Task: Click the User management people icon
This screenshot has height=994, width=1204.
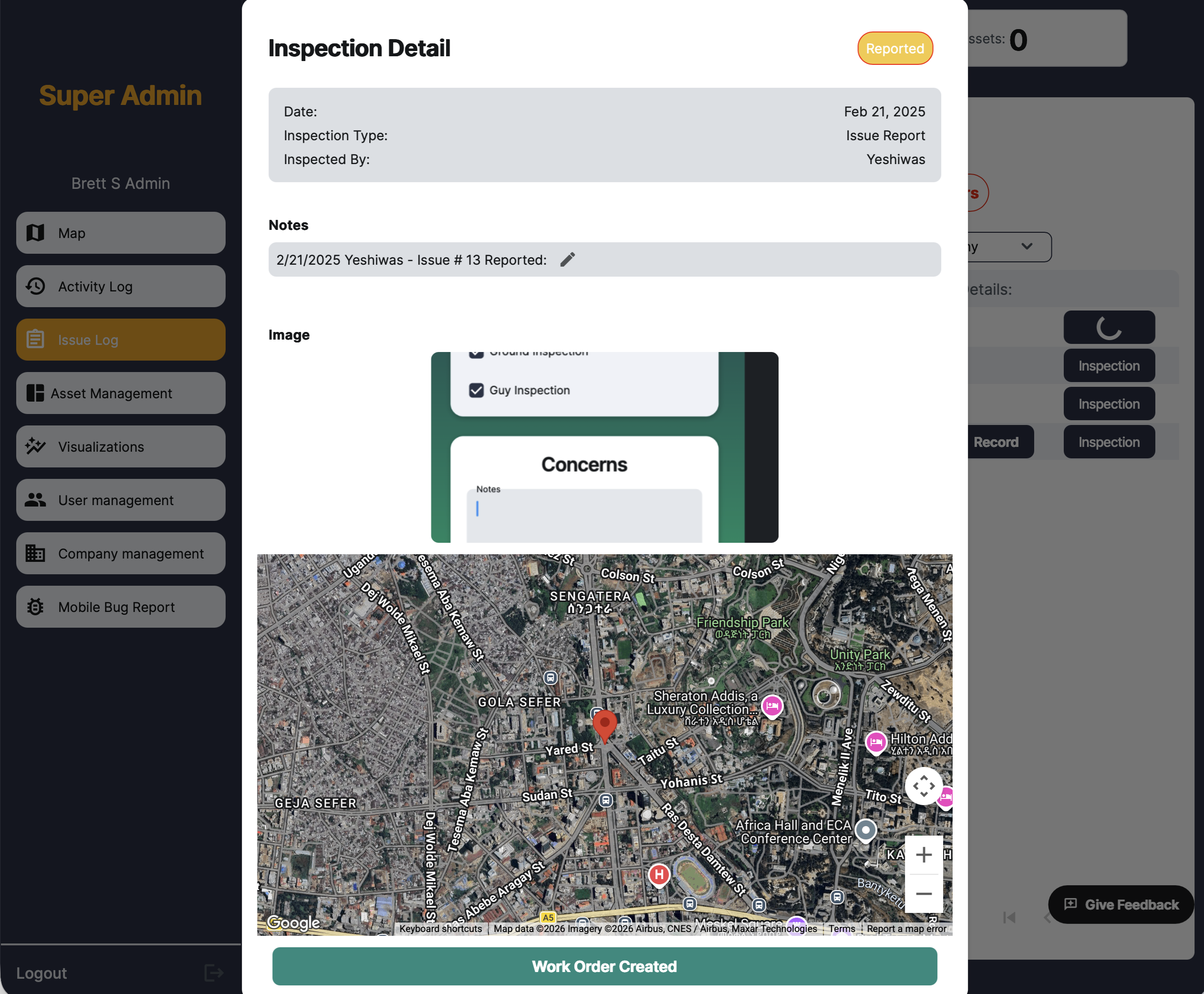Action: [35, 500]
